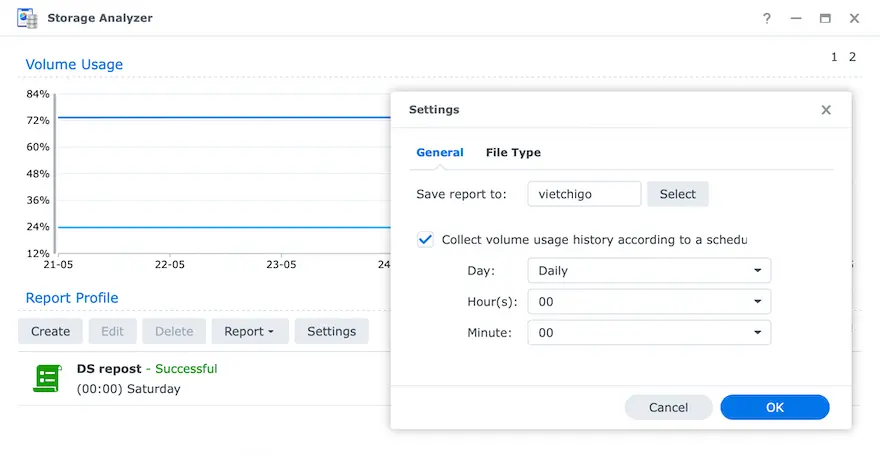Click the DS repost report profile icon
This screenshot has width=880, height=456.
(x=46, y=378)
